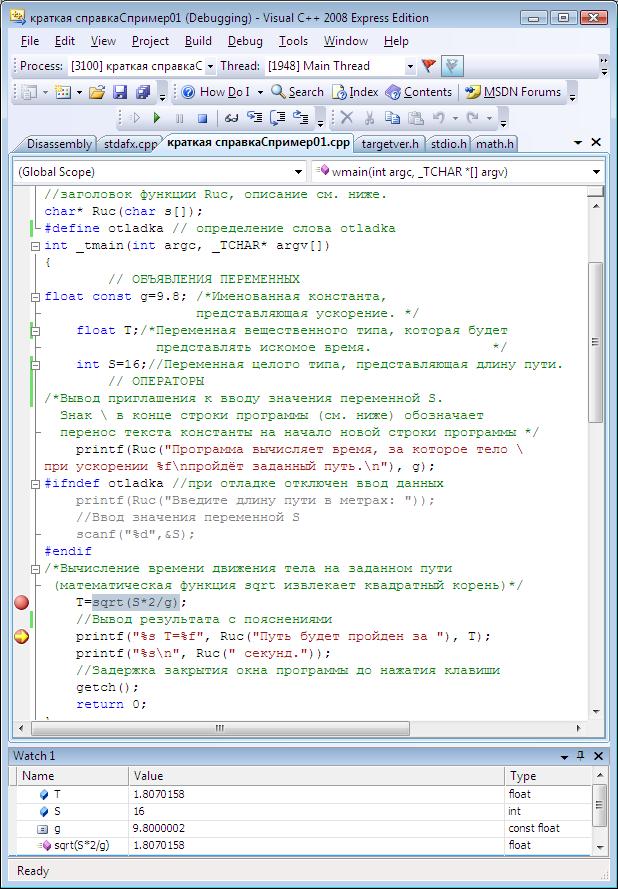Switch to the Disassembly tab
Viewport: 618px width, 889px height.
point(57,144)
